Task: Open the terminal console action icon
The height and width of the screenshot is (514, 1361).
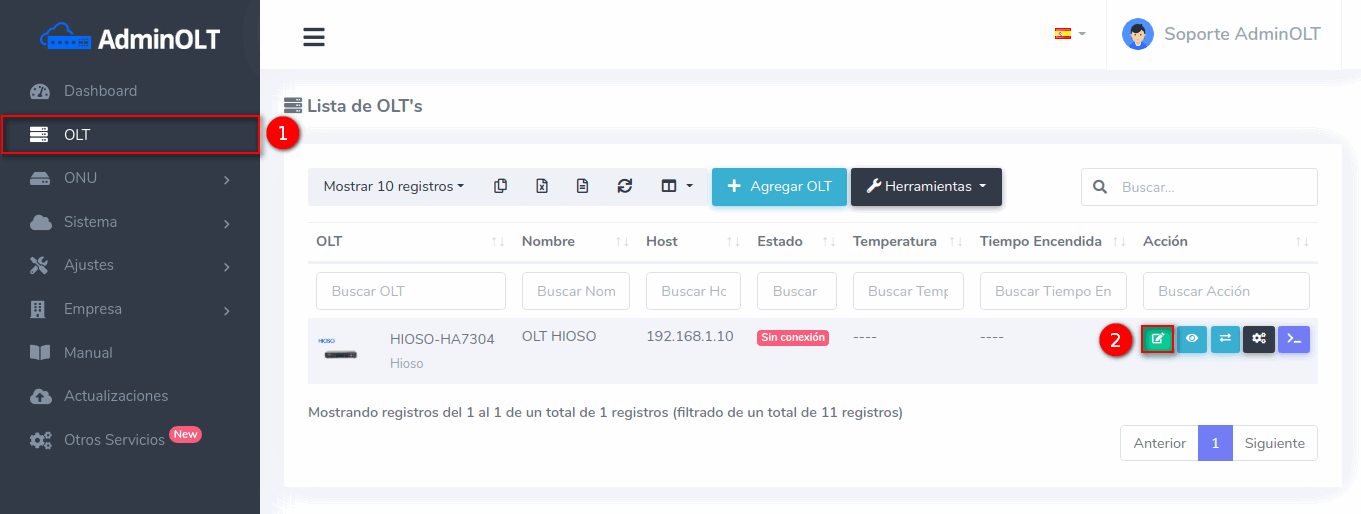Action: [1293, 339]
